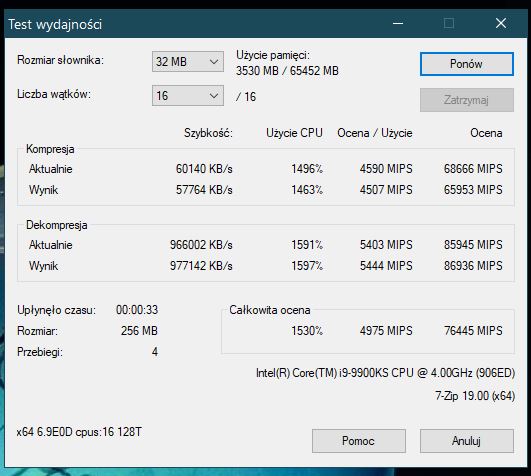
Task: Click the value 4507 MIPS
Action: pyautogui.click(x=386, y=190)
